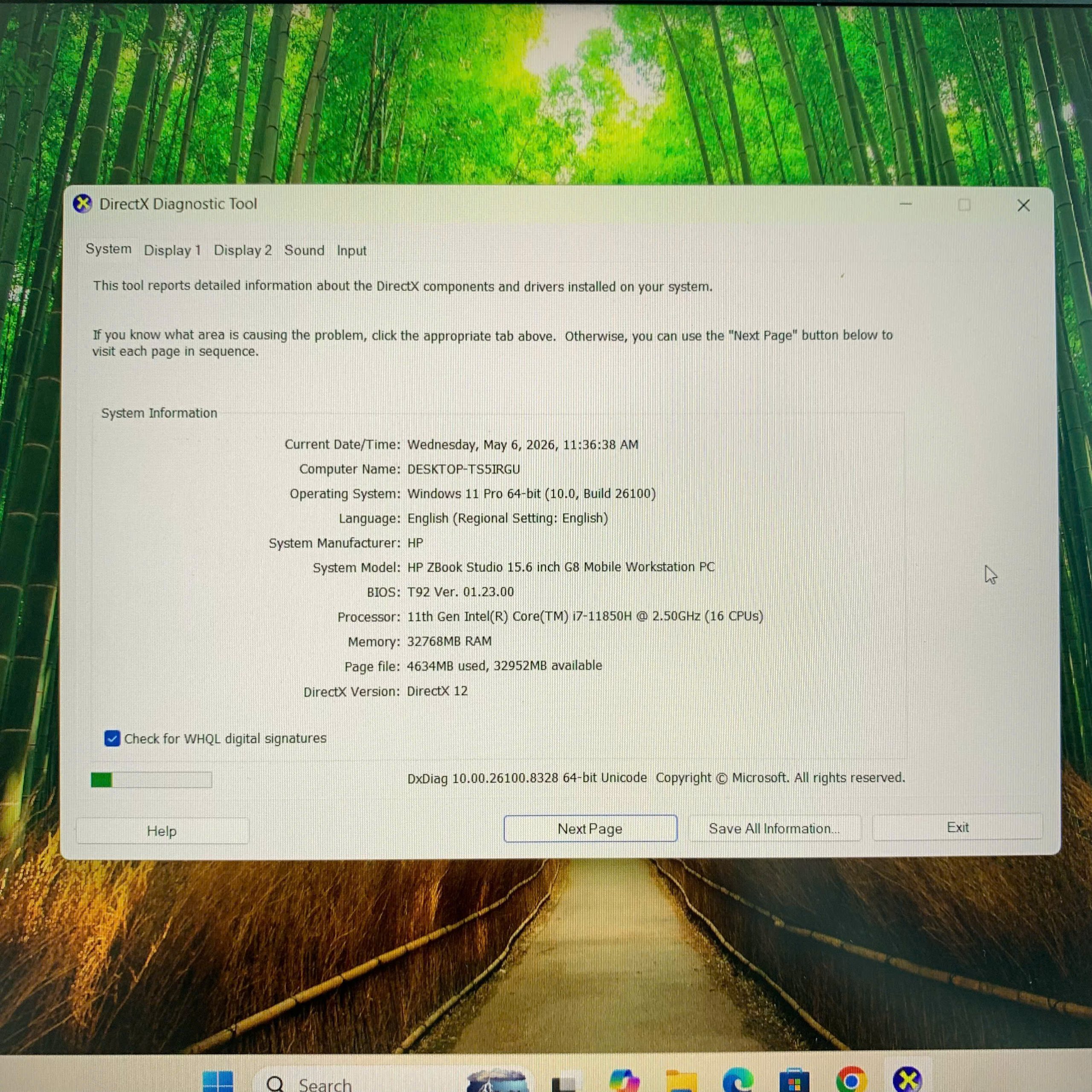Select DxDiag icon in the taskbar

tap(907, 1080)
